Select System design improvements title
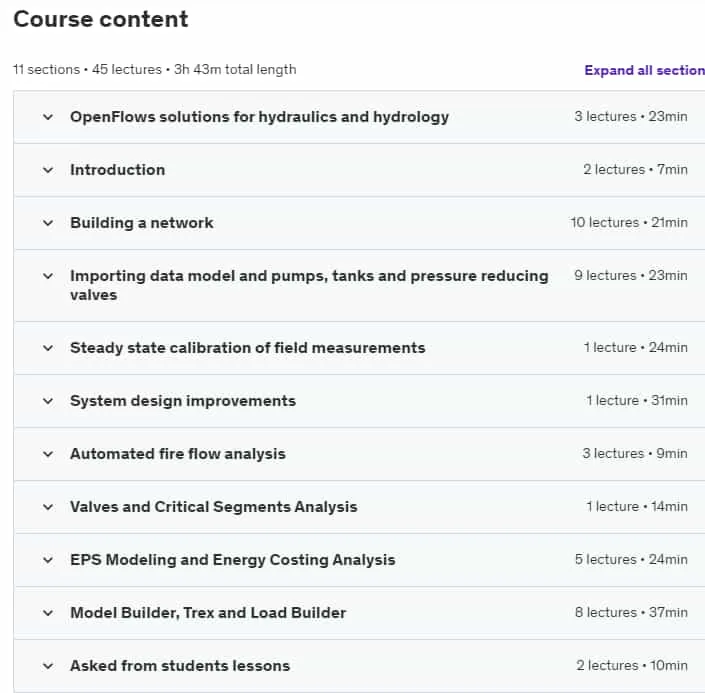 183,401
